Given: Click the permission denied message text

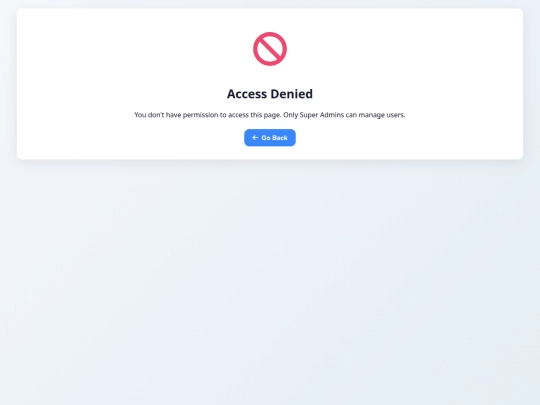Looking at the screenshot, I should [x=270, y=115].
